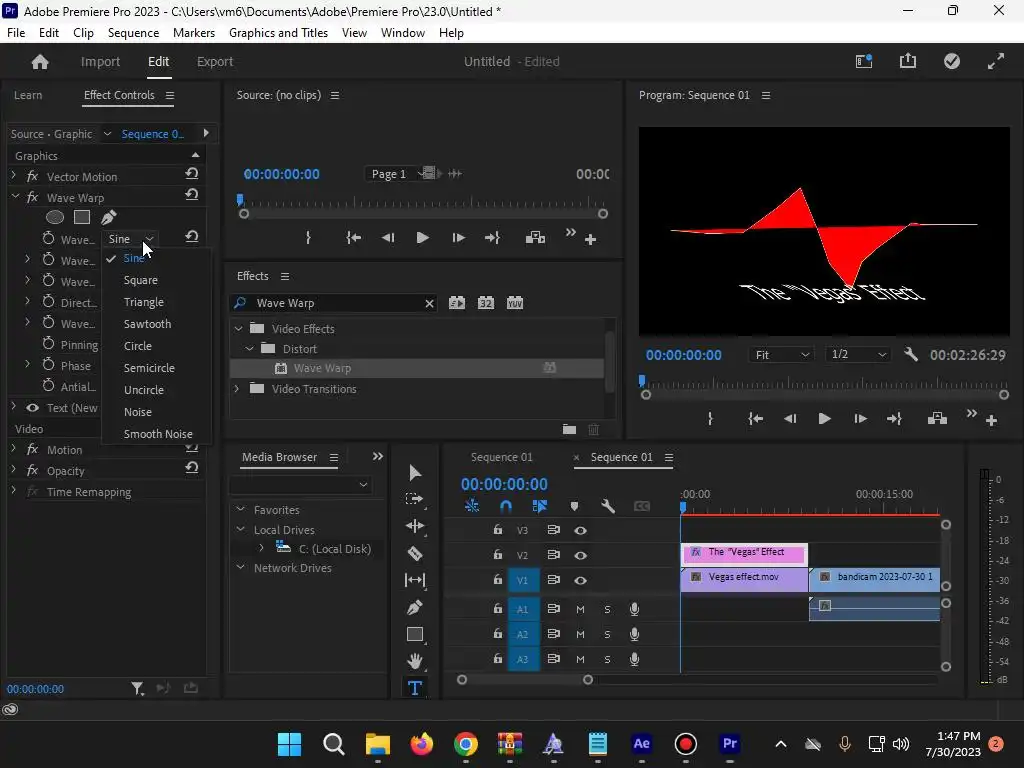Filter 32-bit Color effects
The height and width of the screenshot is (768, 1024).
pos(486,303)
